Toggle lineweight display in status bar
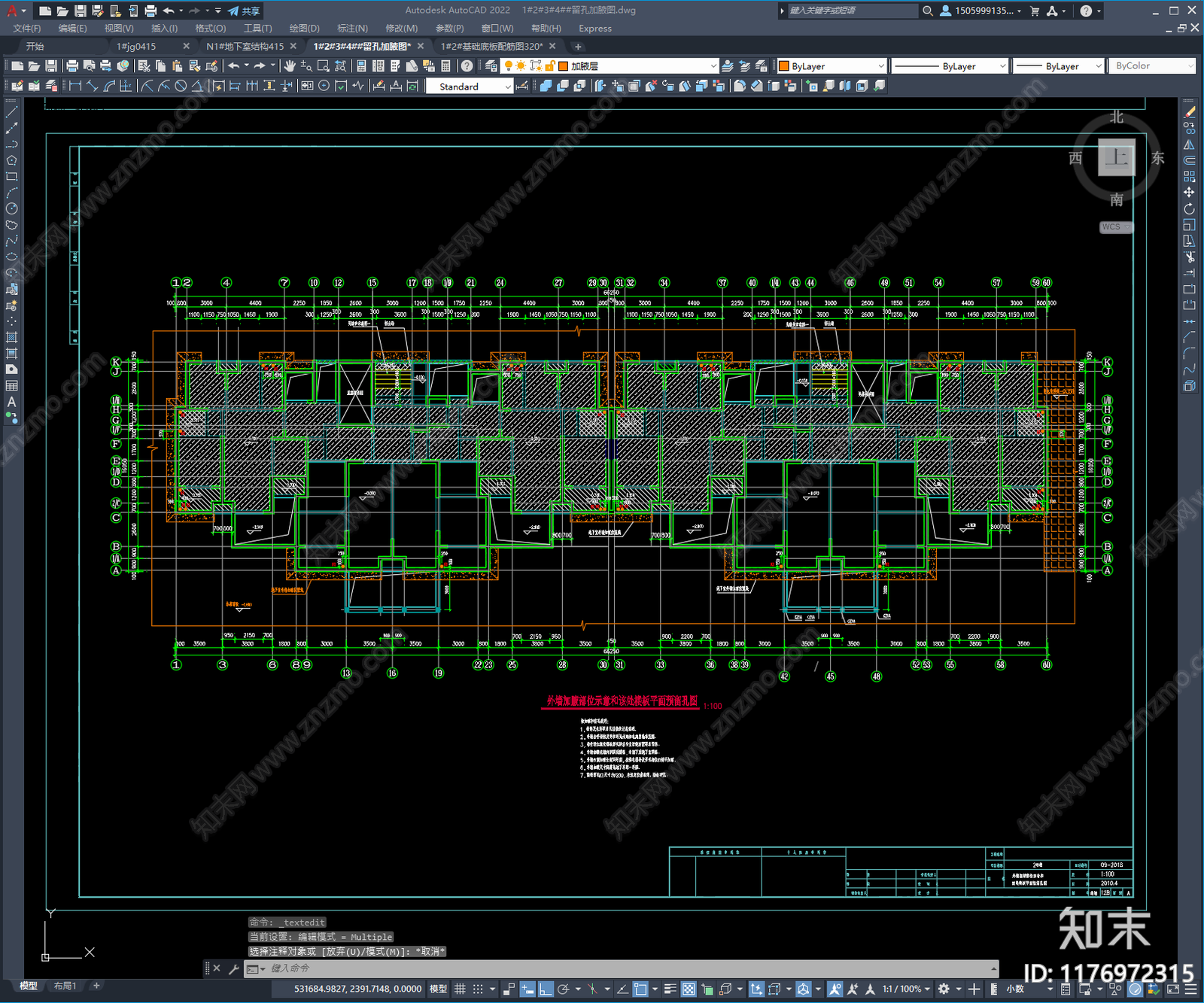Viewport: 1204px width, 1003px height. click(x=670, y=989)
